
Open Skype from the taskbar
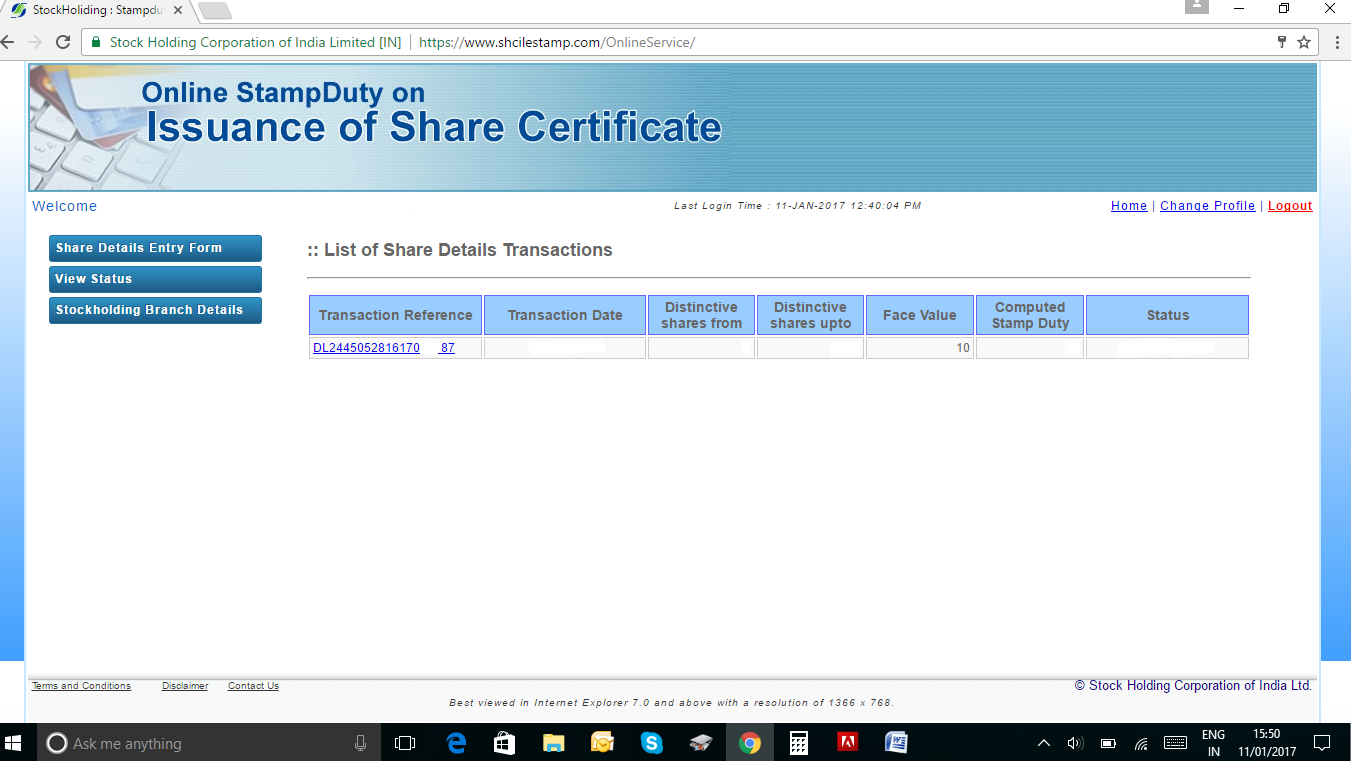(x=652, y=743)
